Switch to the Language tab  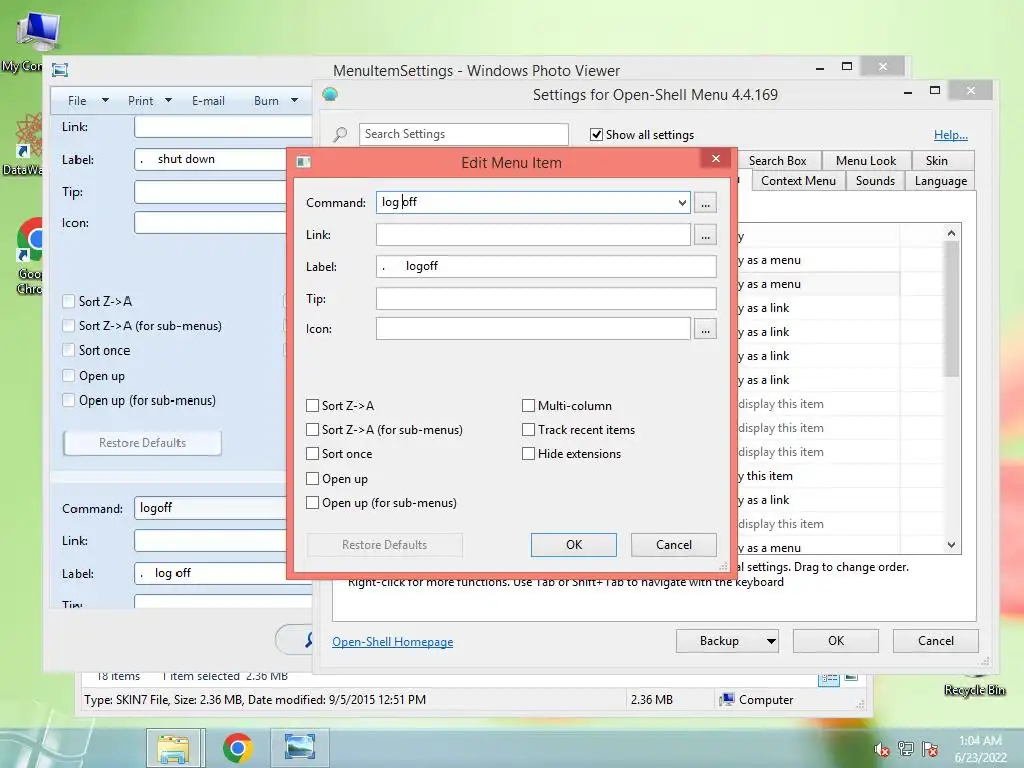(940, 181)
